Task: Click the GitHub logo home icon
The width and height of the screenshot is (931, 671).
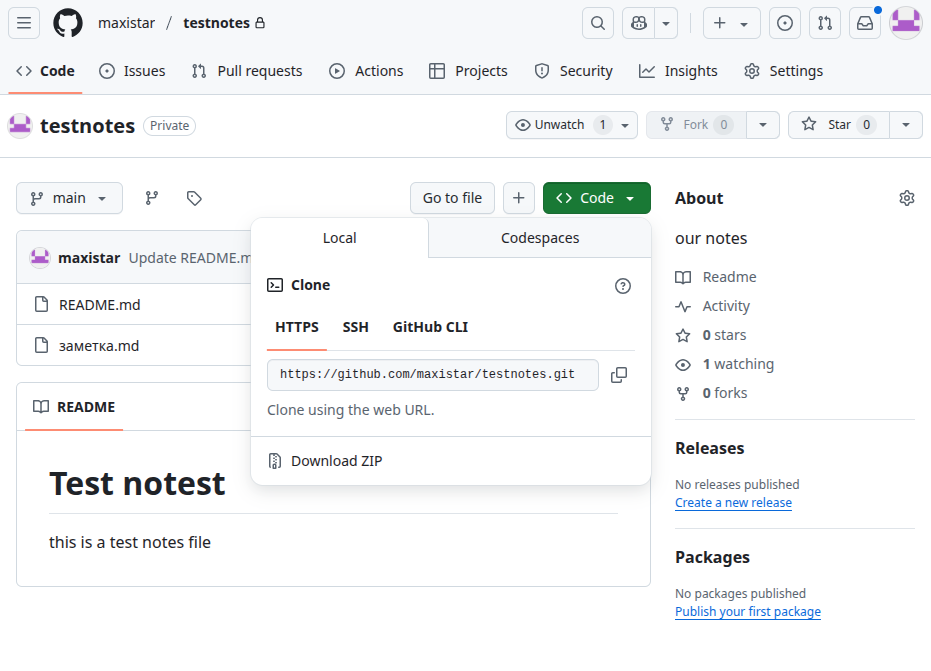Action: [x=68, y=23]
